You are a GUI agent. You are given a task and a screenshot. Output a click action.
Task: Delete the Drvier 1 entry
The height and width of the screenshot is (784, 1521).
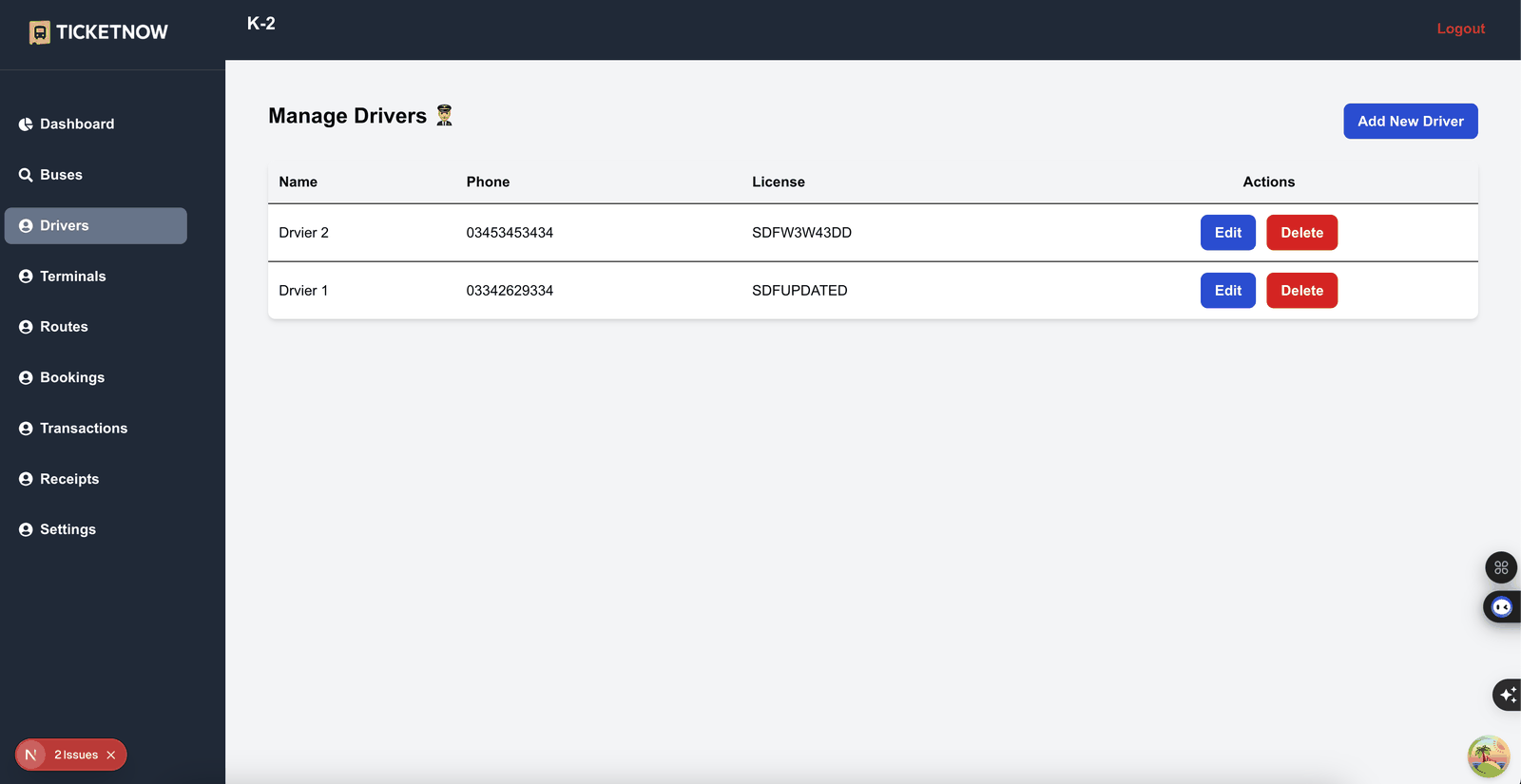coord(1301,291)
